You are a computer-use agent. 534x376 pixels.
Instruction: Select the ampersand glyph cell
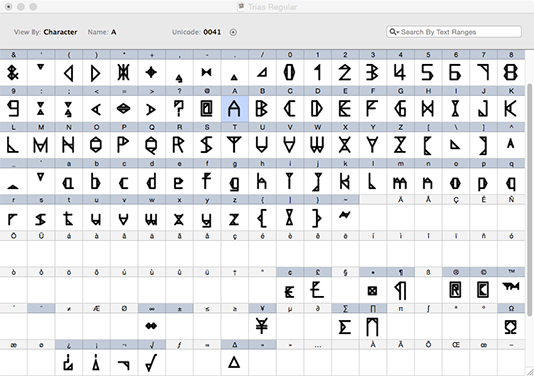[14, 73]
